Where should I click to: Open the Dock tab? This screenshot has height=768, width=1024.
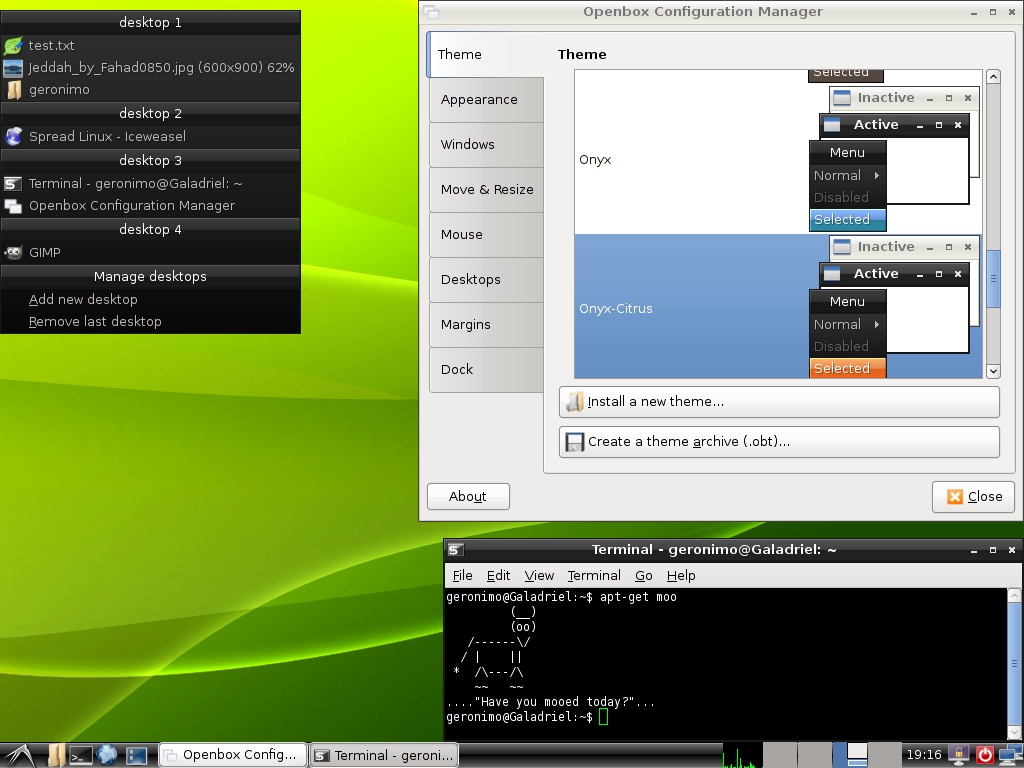click(x=487, y=370)
